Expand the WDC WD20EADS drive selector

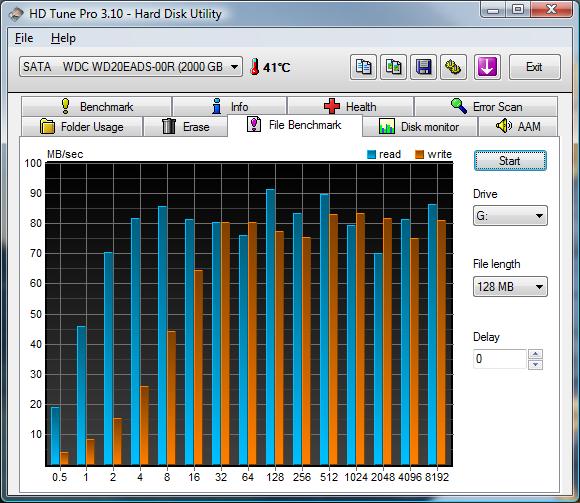[131, 67]
